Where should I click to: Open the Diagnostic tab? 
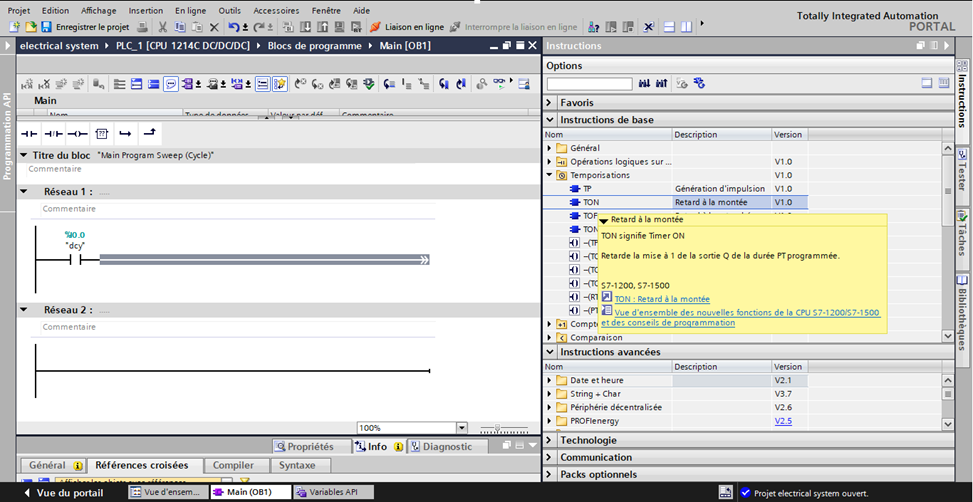(447, 447)
